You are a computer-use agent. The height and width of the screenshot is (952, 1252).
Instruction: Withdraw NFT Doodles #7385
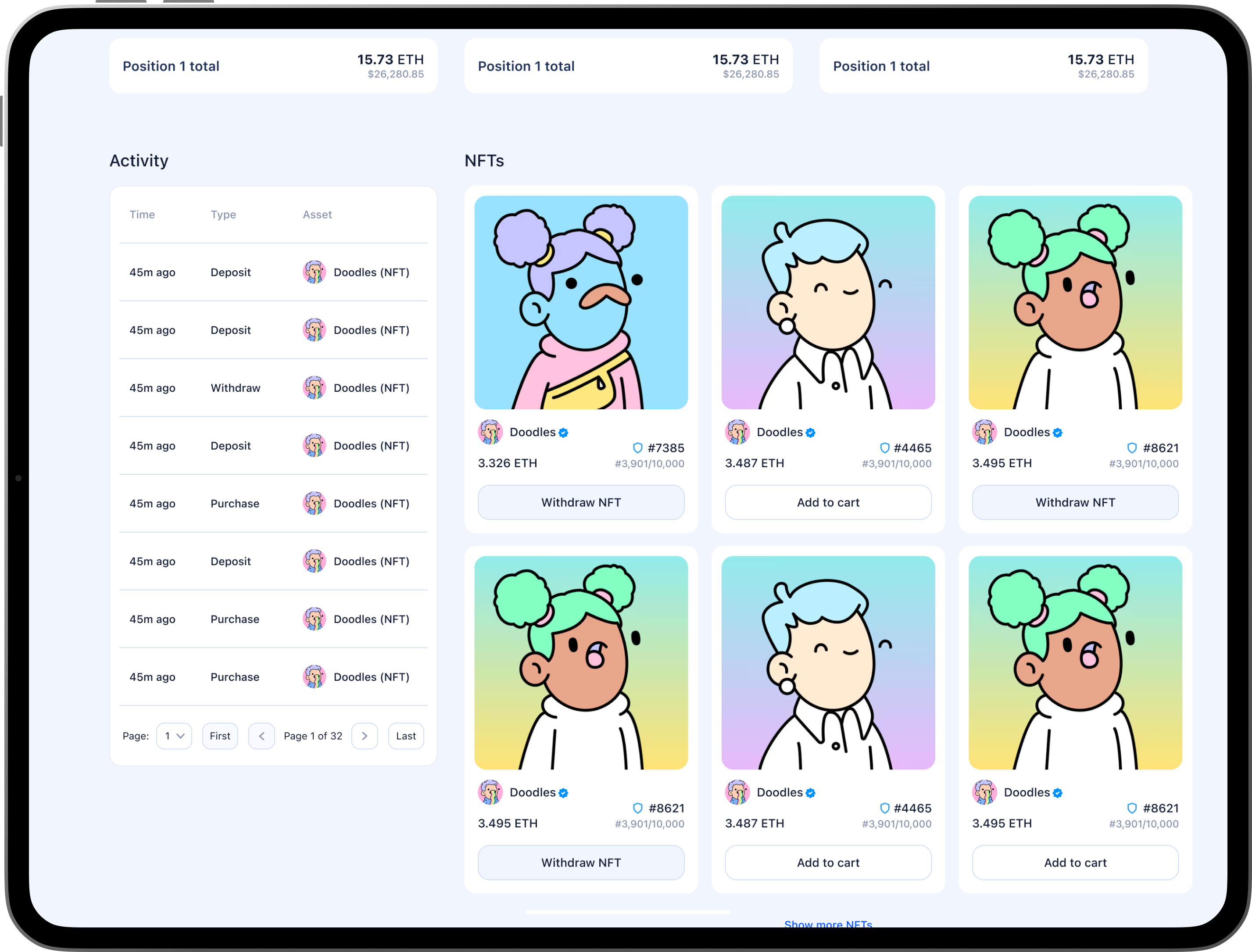pos(581,503)
